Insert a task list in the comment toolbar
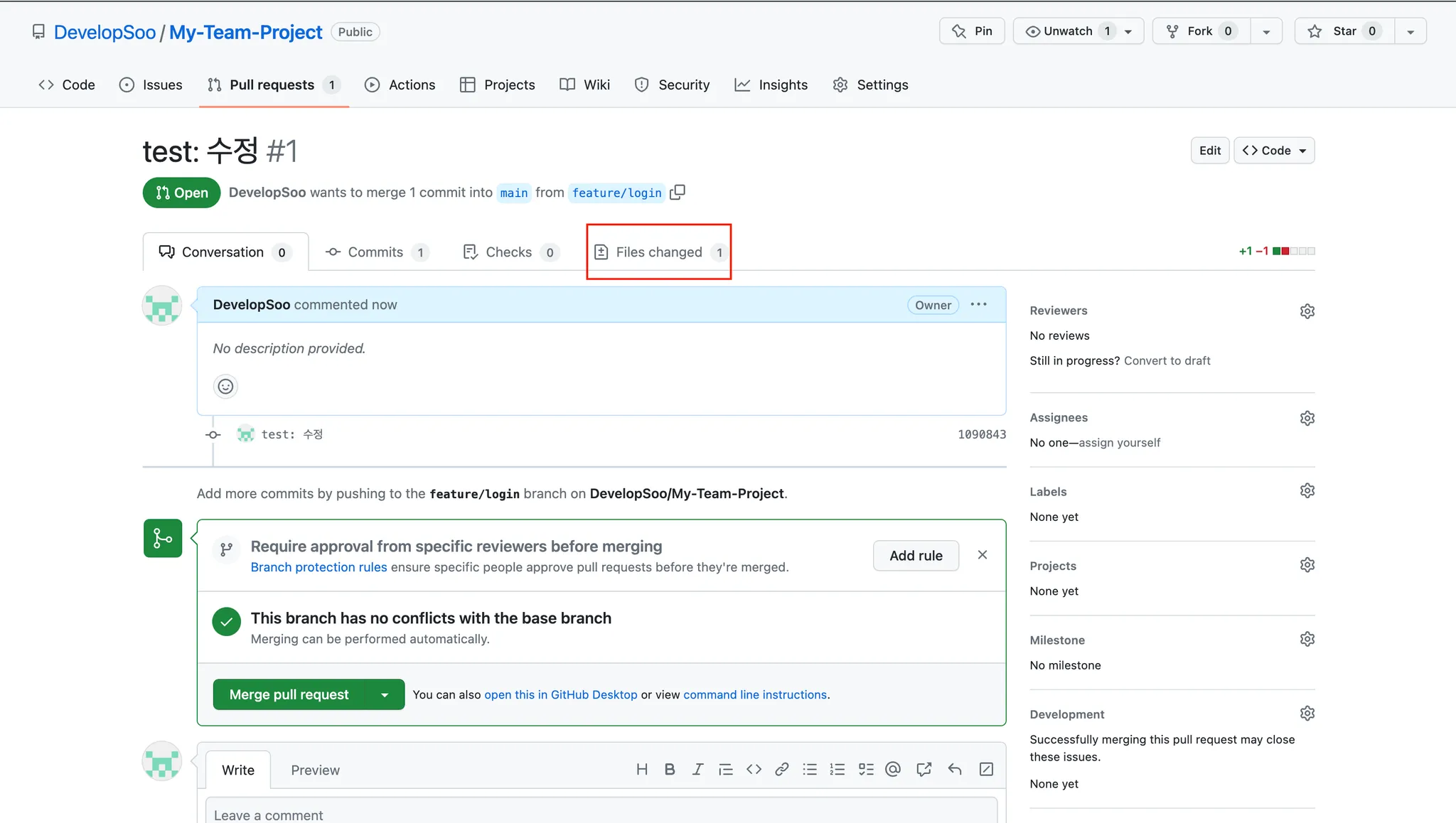Screen dimensions: 1456x823 [865, 769]
